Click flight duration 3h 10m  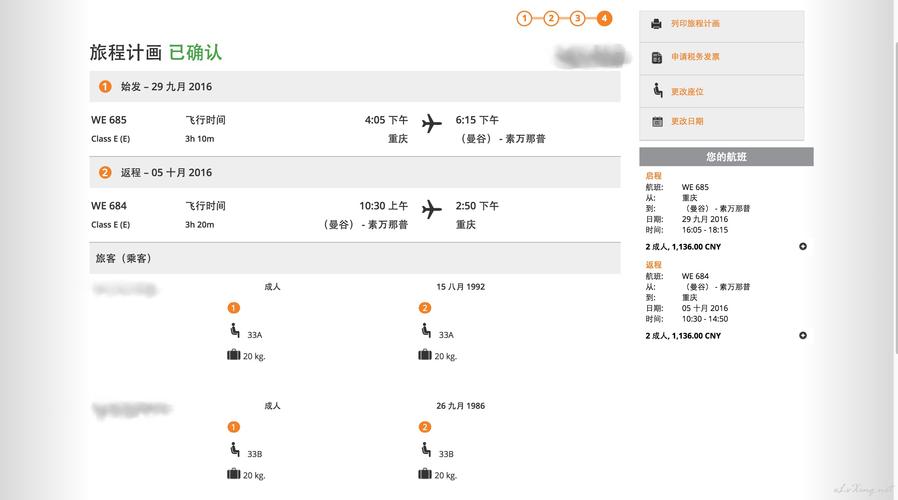(x=199, y=139)
